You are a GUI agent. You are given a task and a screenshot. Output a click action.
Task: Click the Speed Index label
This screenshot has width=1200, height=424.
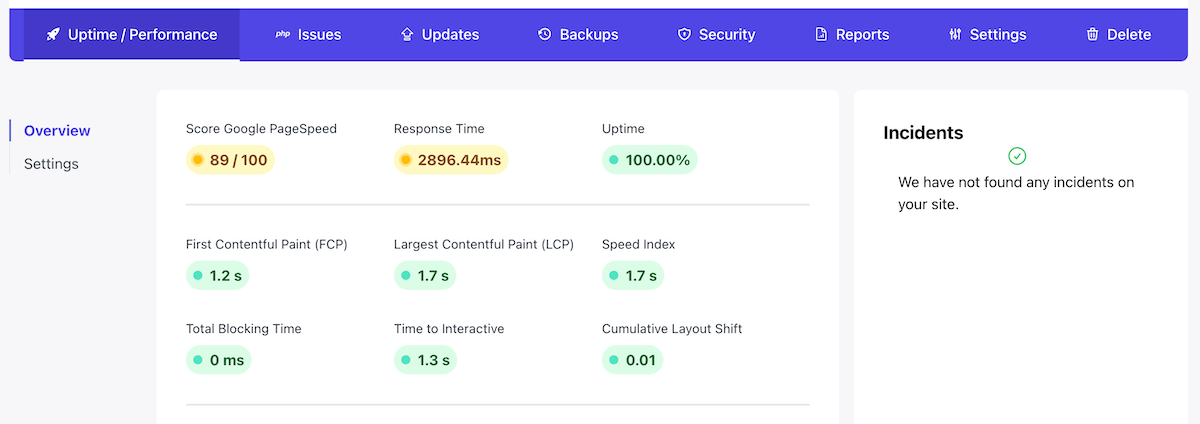[x=639, y=244]
